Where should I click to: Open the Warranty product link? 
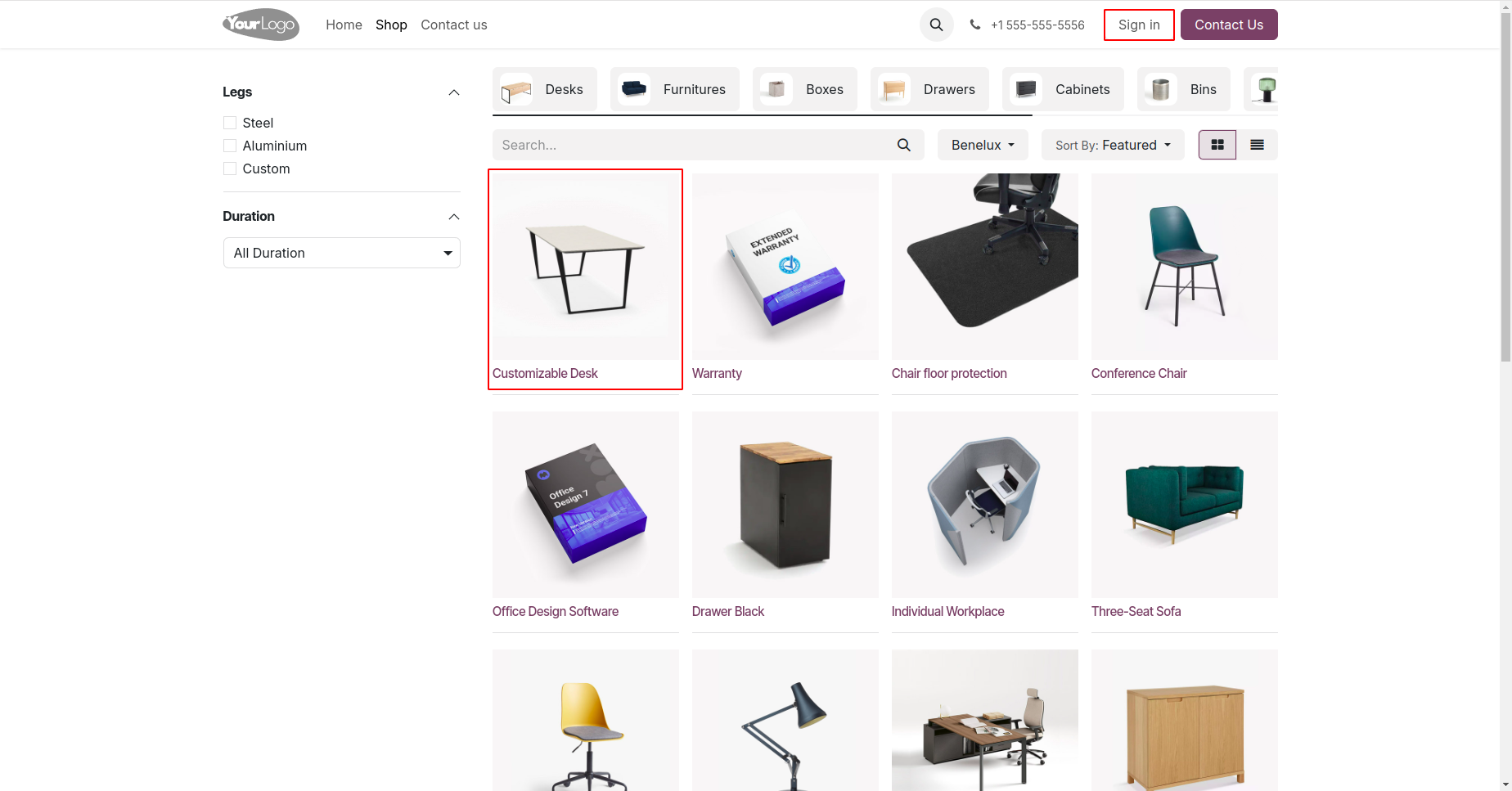(x=717, y=373)
